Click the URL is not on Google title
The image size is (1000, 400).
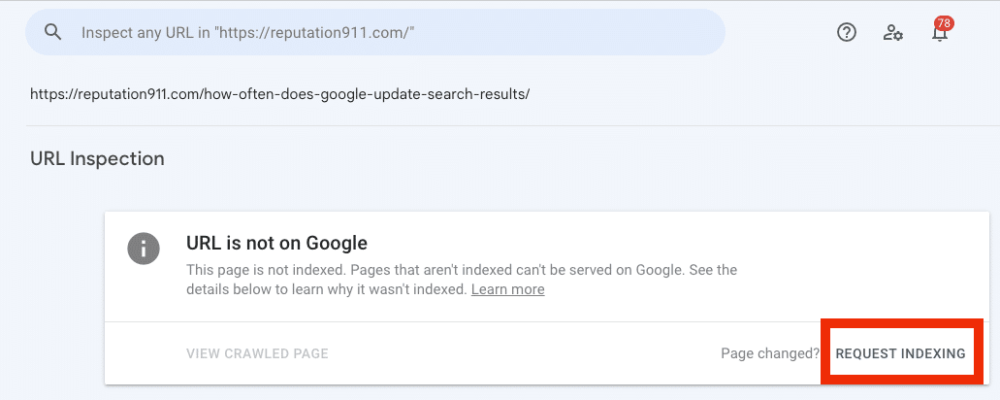point(277,243)
